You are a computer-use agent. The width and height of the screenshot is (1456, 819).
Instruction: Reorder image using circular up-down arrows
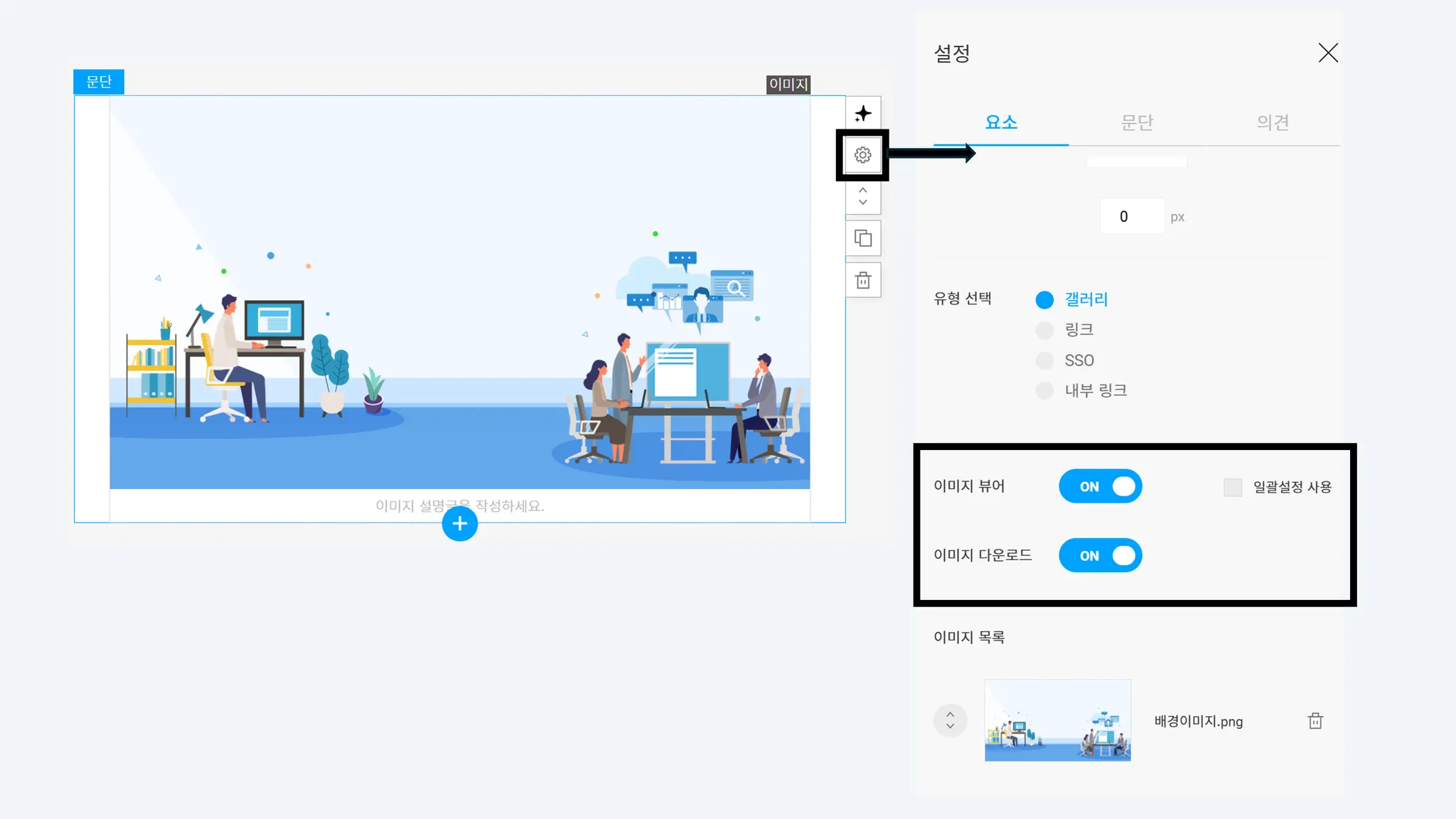click(x=951, y=721)
